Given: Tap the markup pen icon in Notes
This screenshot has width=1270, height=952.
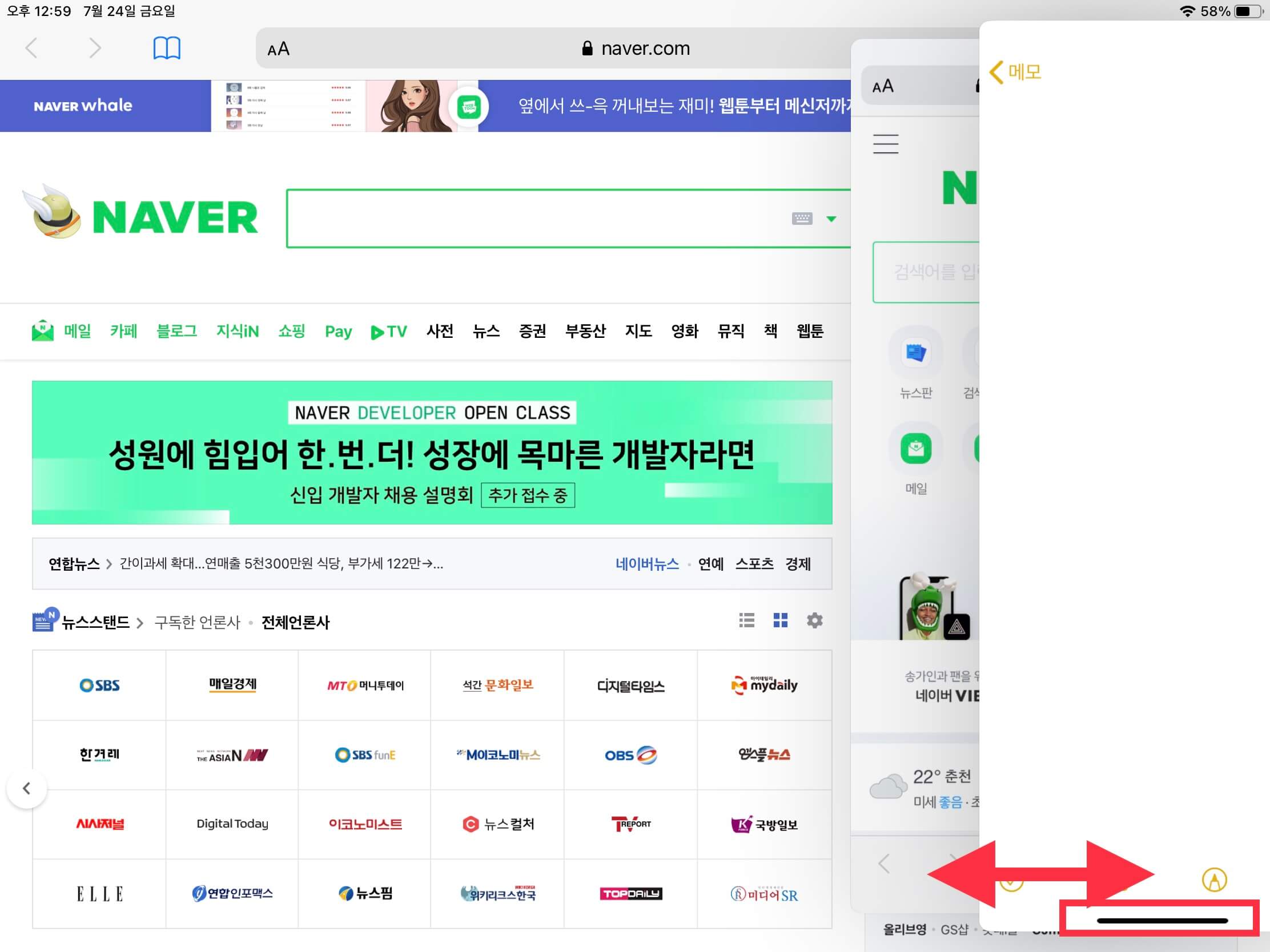Looking at the screenshot, I should (x=1213, y=879).
